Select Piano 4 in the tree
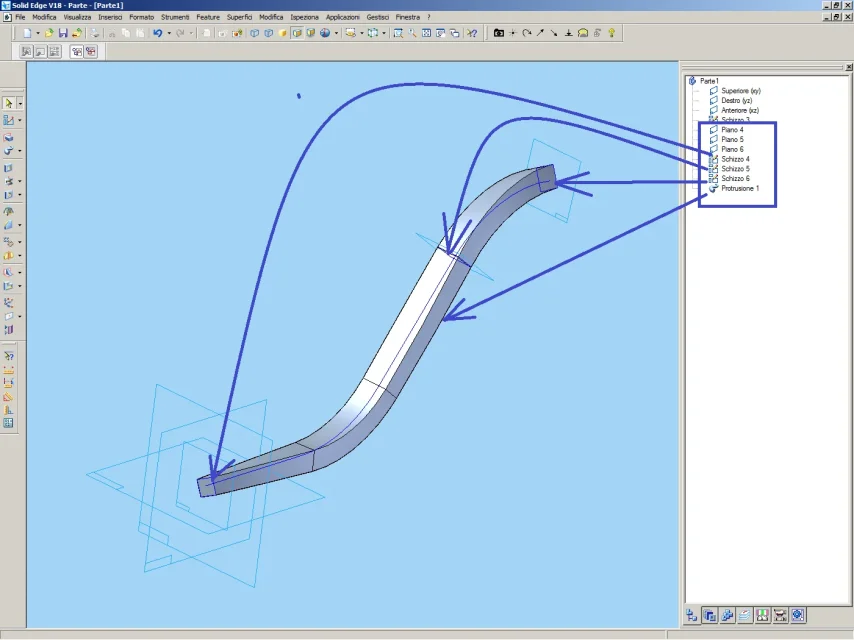Viewport: 854px width, 640px height. pos(732,130)
